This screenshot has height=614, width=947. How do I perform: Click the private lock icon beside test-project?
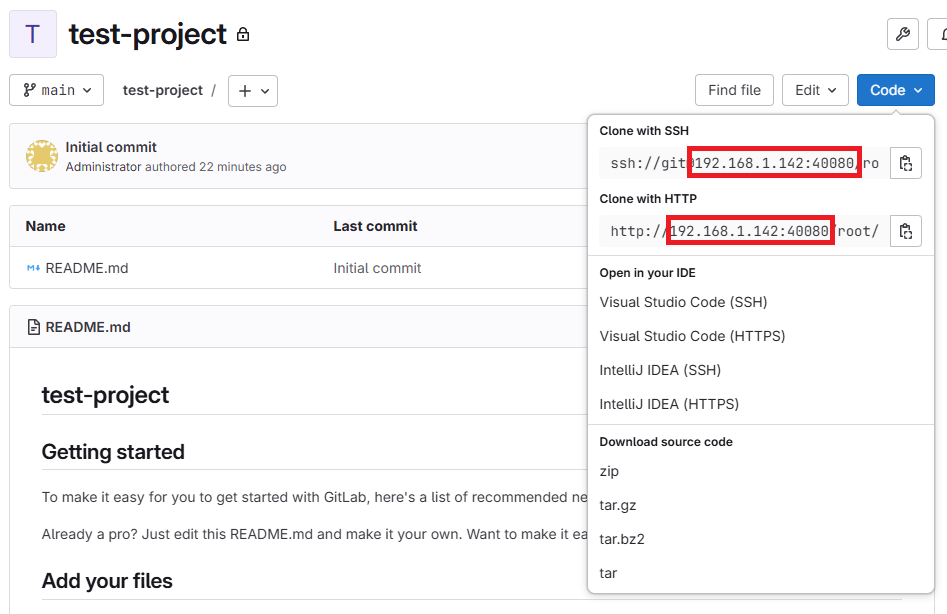click(x=243, y=34)
